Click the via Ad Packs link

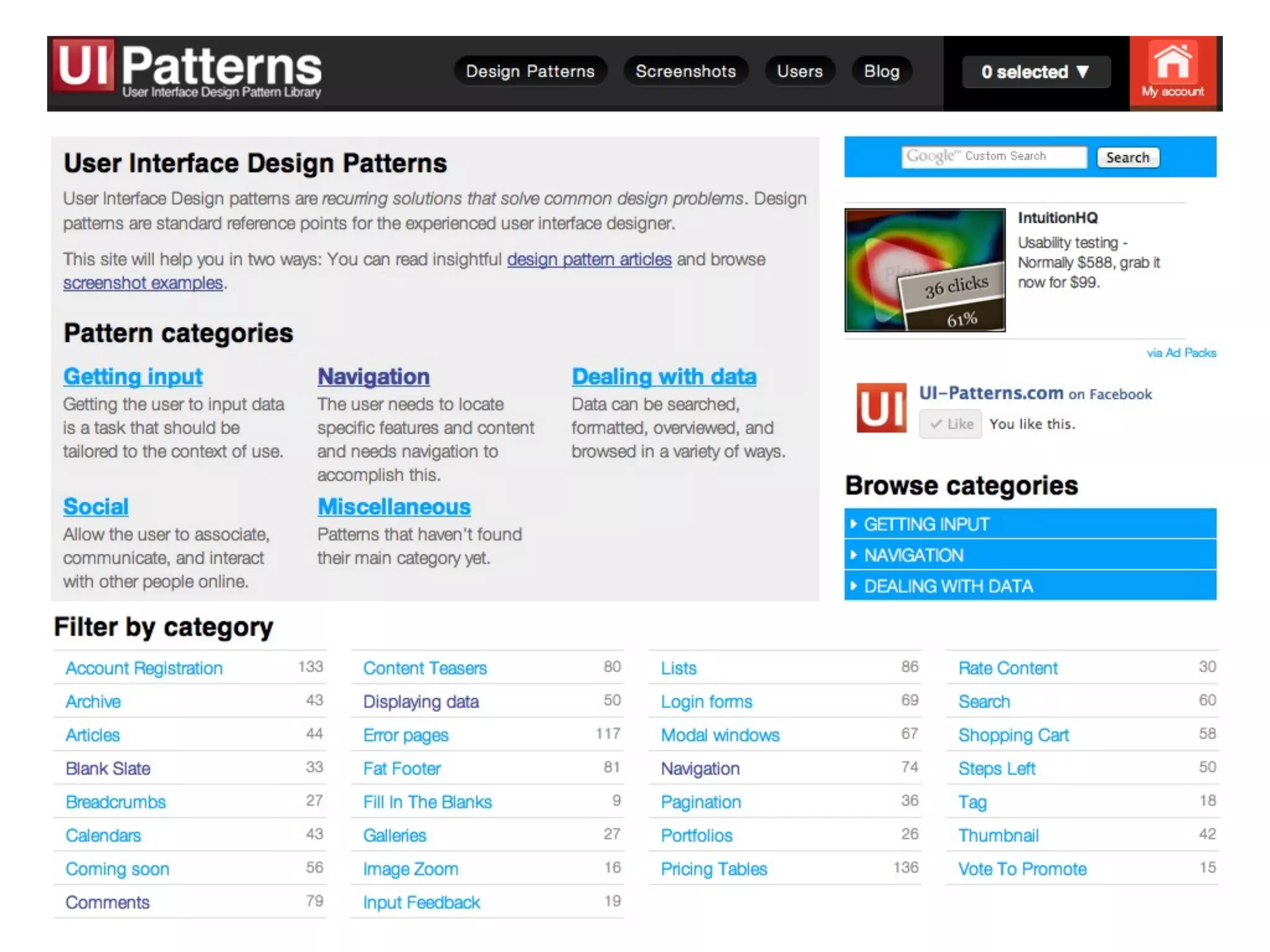(x=1181, y=353)
